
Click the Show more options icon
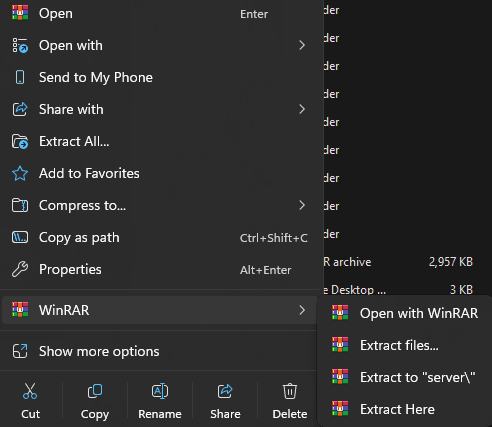[x=20, y=351]
